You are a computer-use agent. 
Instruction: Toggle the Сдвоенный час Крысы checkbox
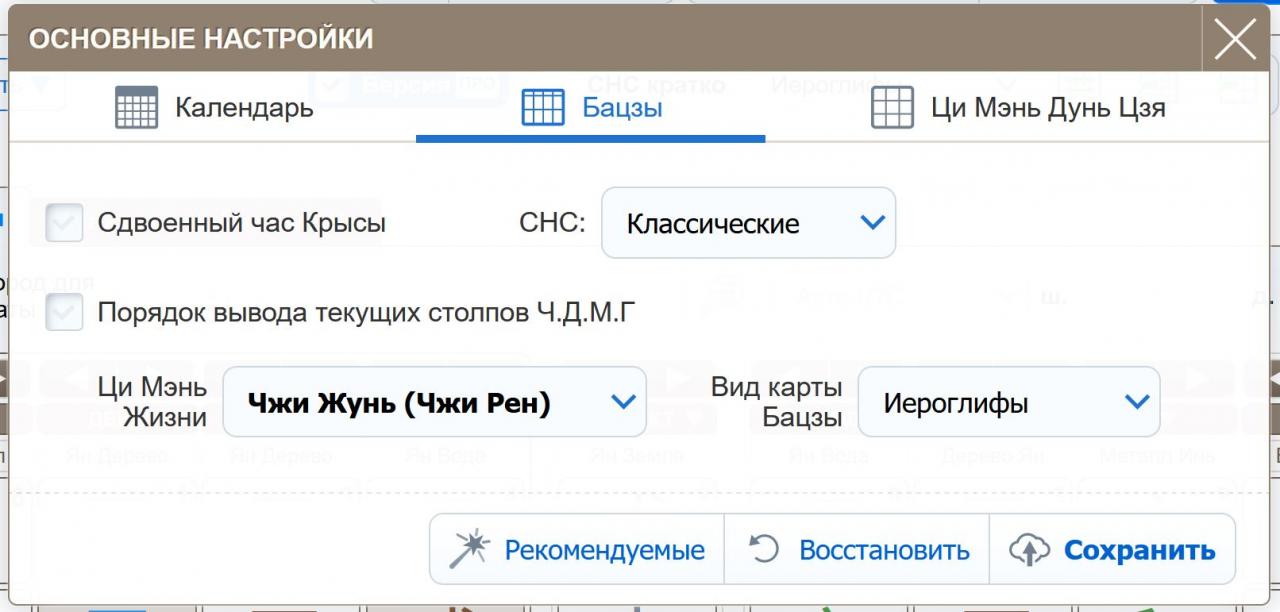click(x=65, y=222)
